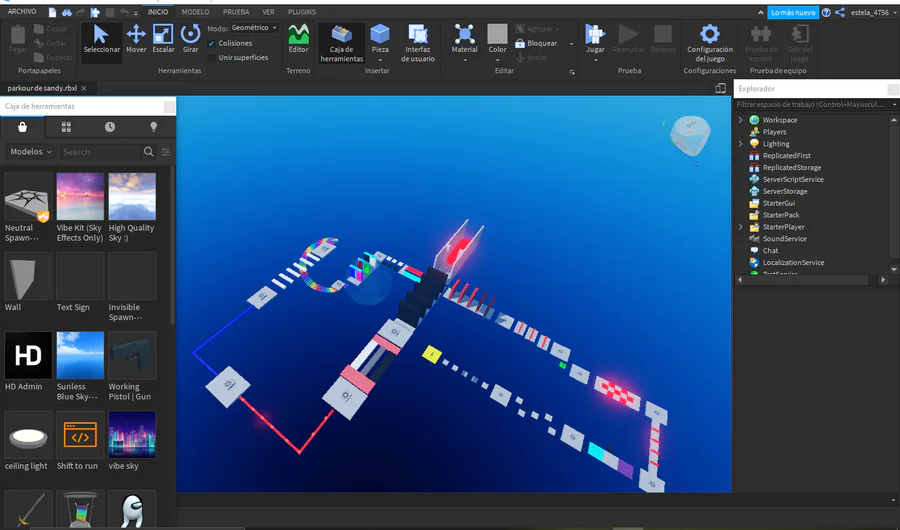
Task: Select the Girar rotate tool
Action: 191,40
